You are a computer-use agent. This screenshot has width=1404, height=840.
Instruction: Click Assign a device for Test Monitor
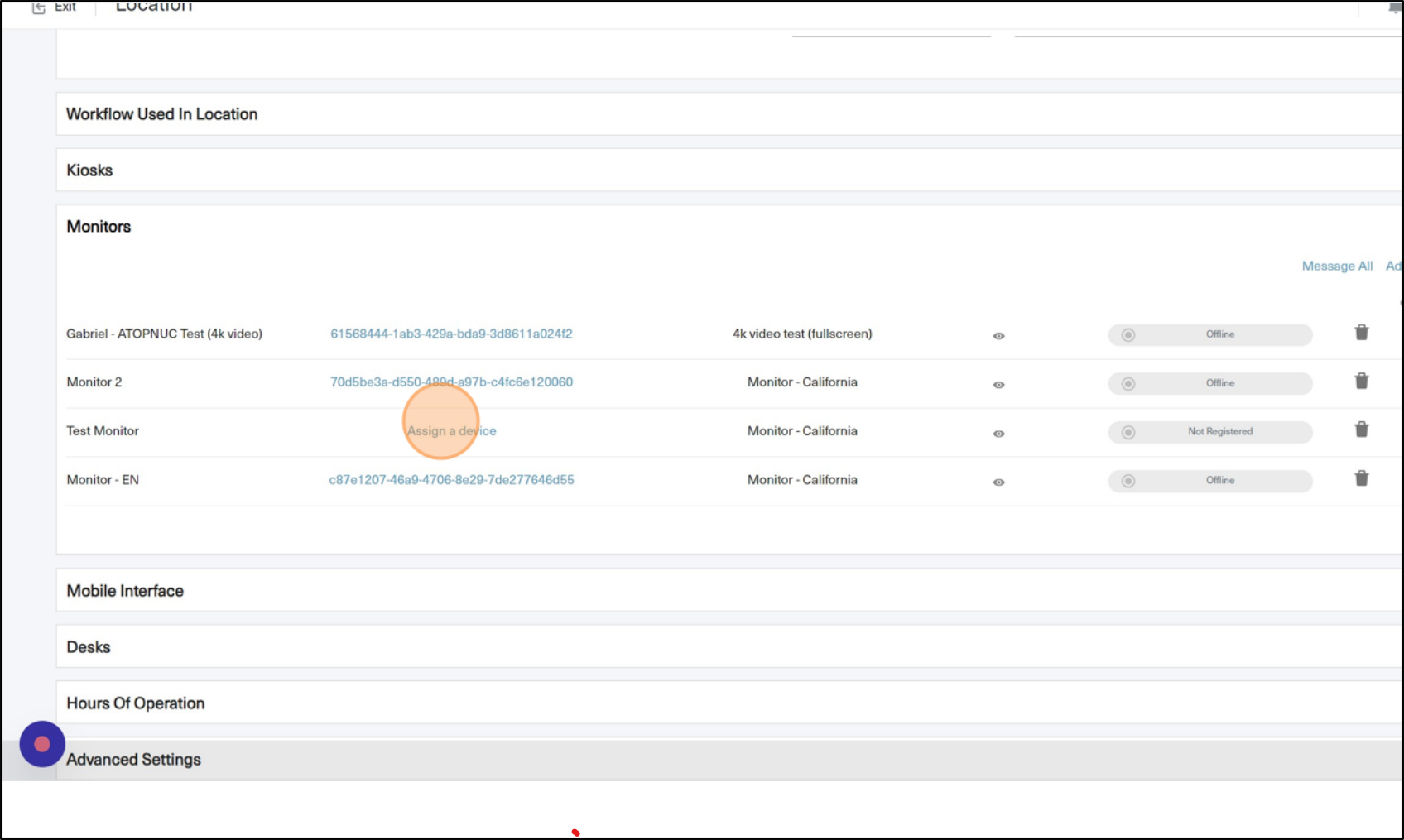pyautogui.click(x=451, y=430)
